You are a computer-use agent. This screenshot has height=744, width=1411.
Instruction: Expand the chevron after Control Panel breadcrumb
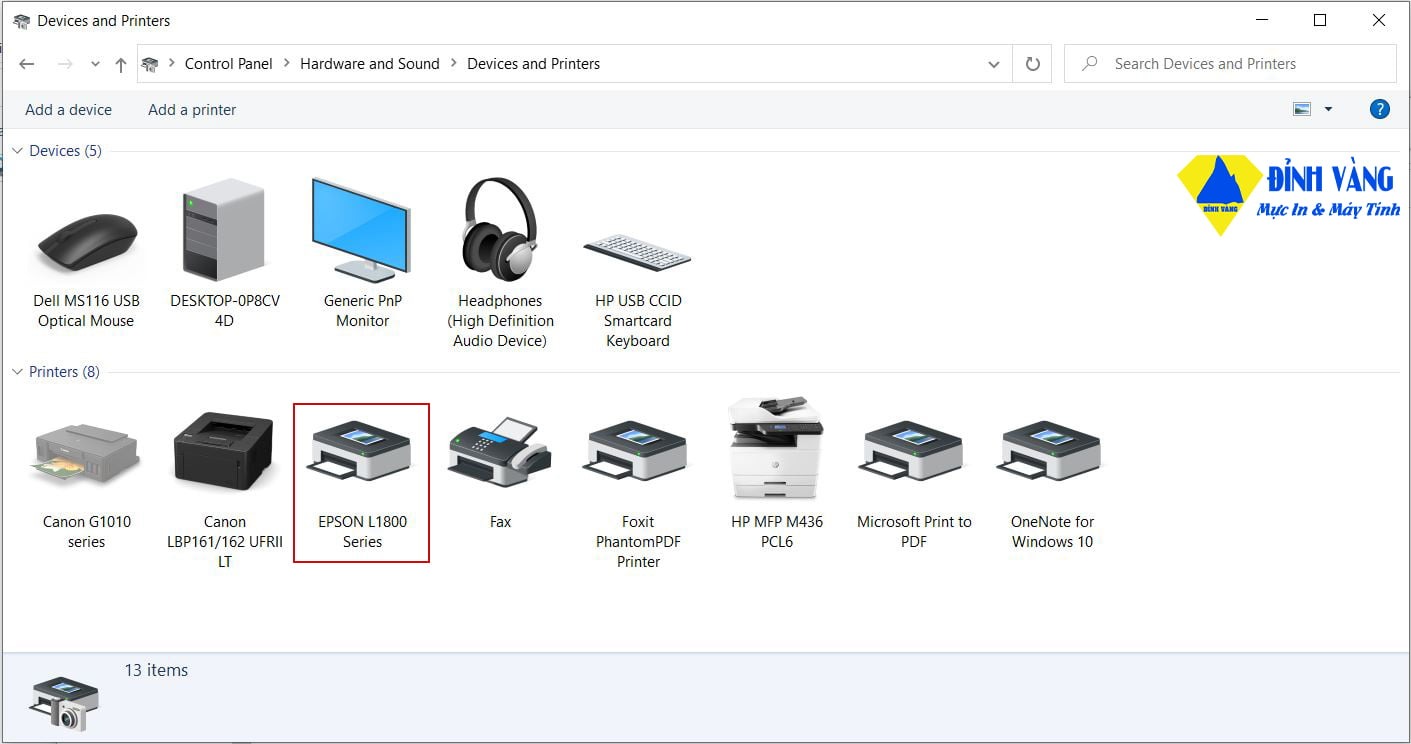click(287, 64)
